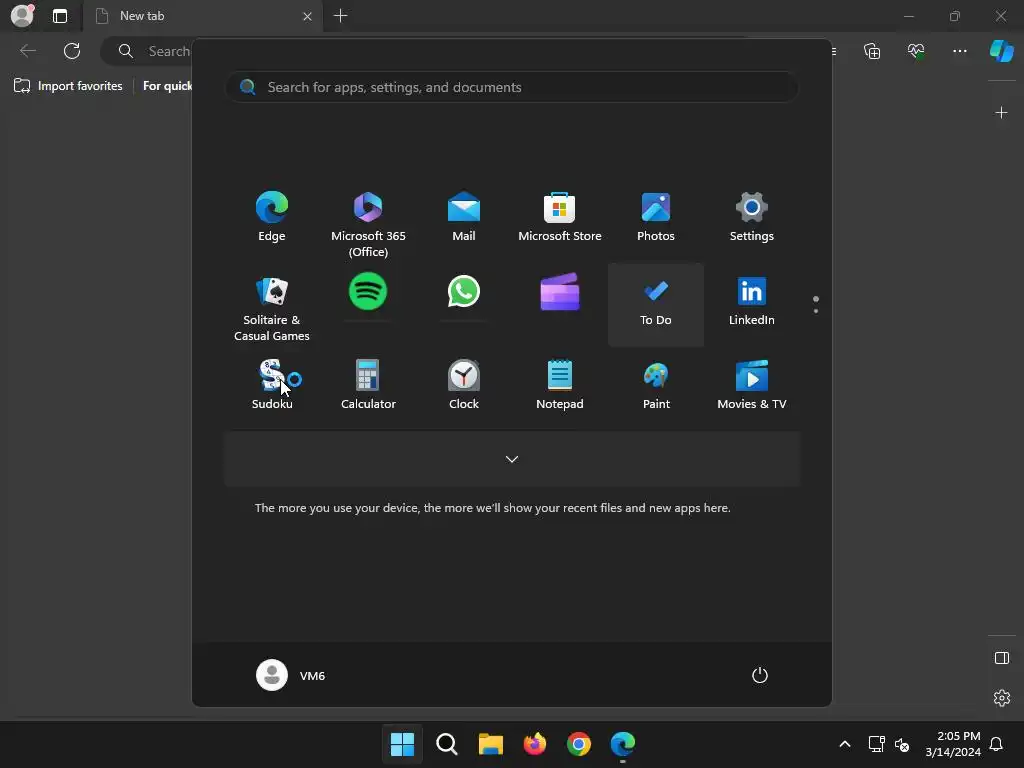Launch Movies & TV
The height and width of the screenshot is (768, 1024).
[752, 385]
